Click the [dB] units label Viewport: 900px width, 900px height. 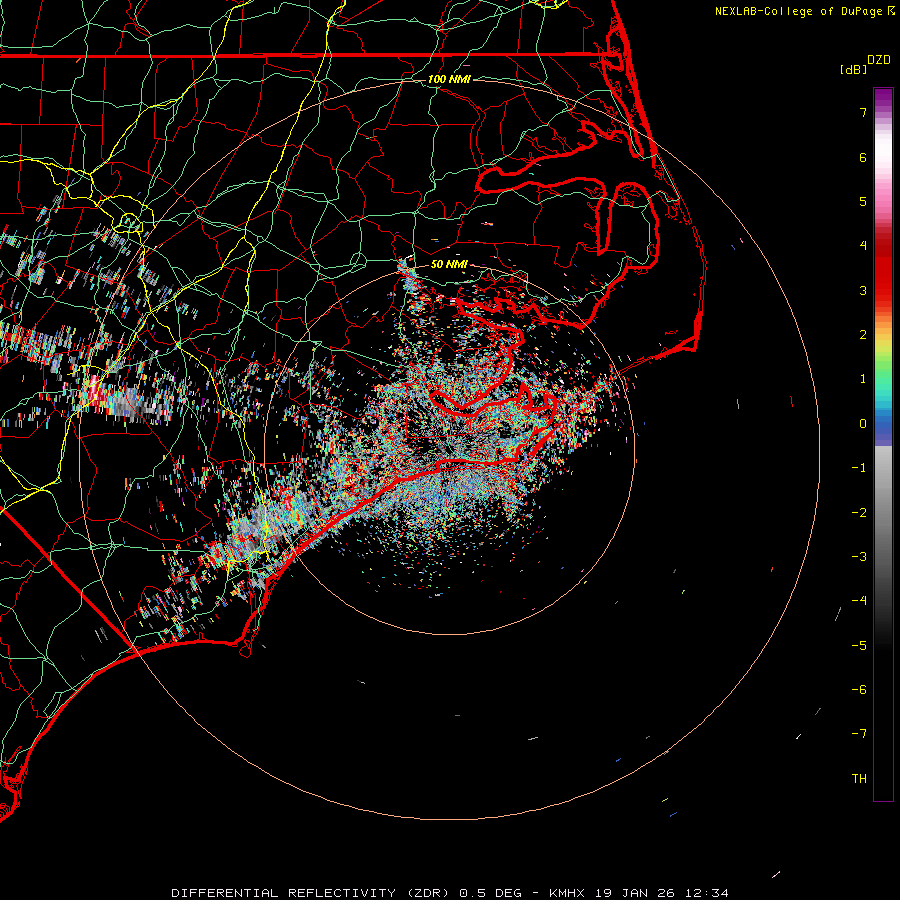coord(852,70)
